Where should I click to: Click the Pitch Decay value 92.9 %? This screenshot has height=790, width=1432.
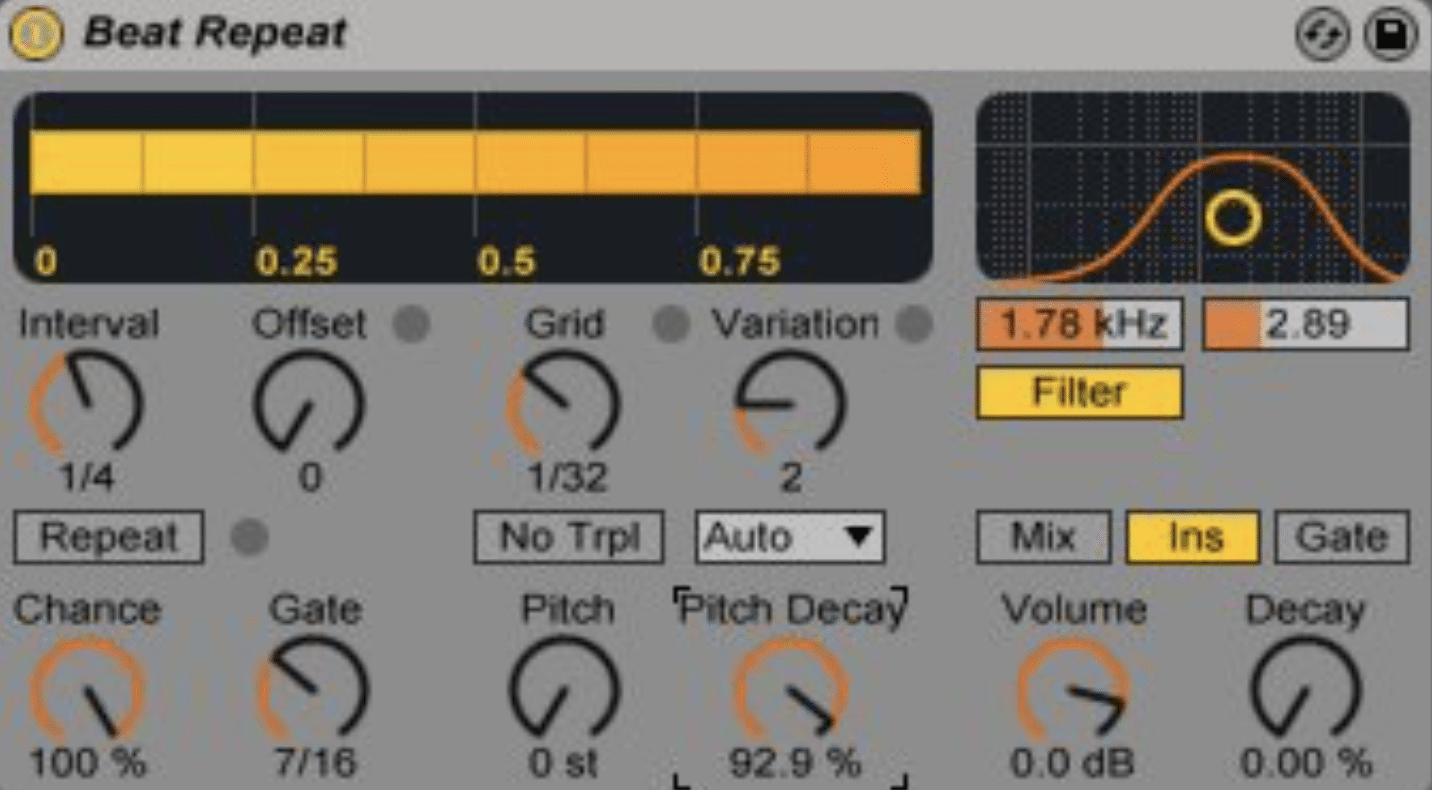pos(795,764)
